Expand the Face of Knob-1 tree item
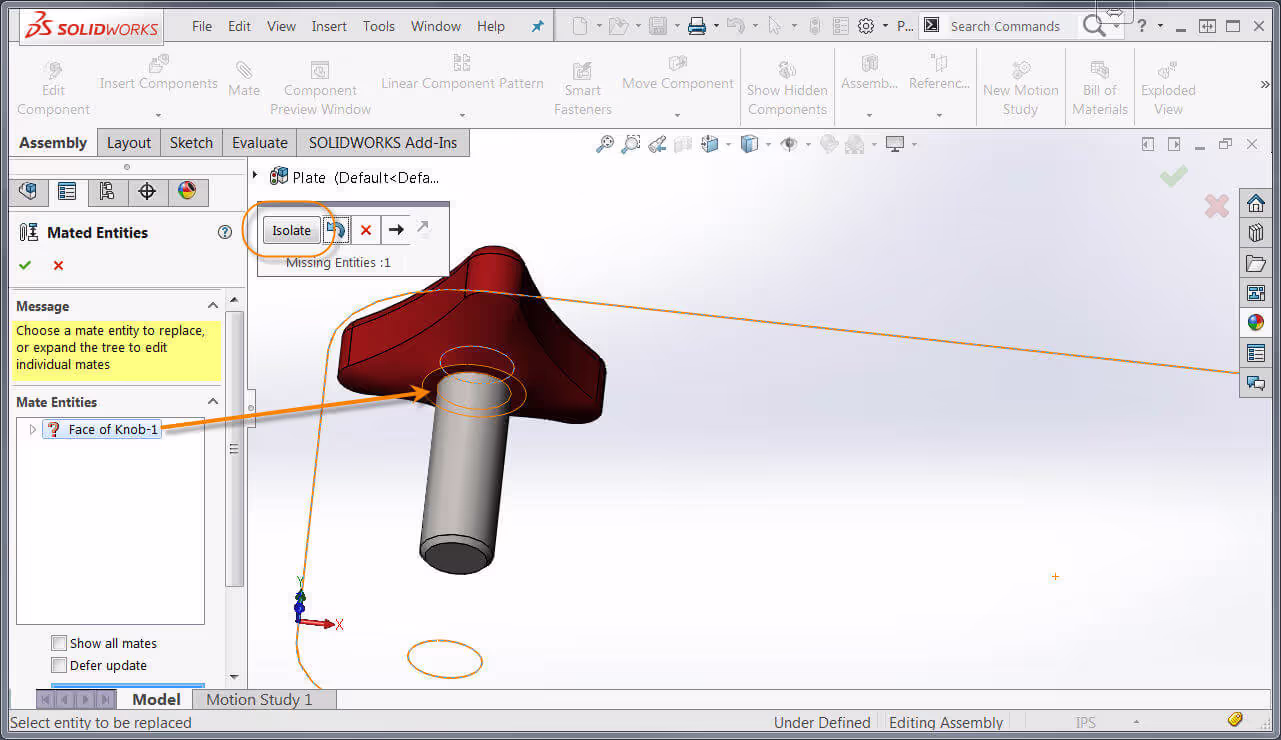 tap(32, 429)
